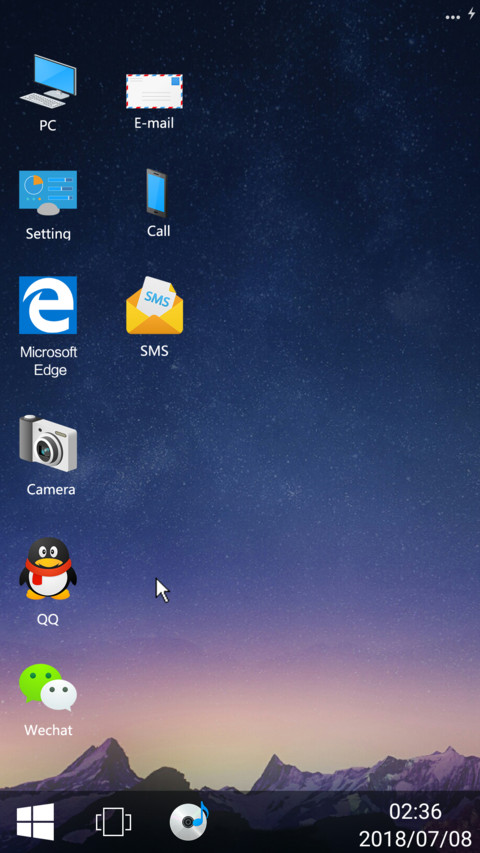The image size is (480, 853).
Task: Open the PC desktop icon
Action: coord(48,81)
